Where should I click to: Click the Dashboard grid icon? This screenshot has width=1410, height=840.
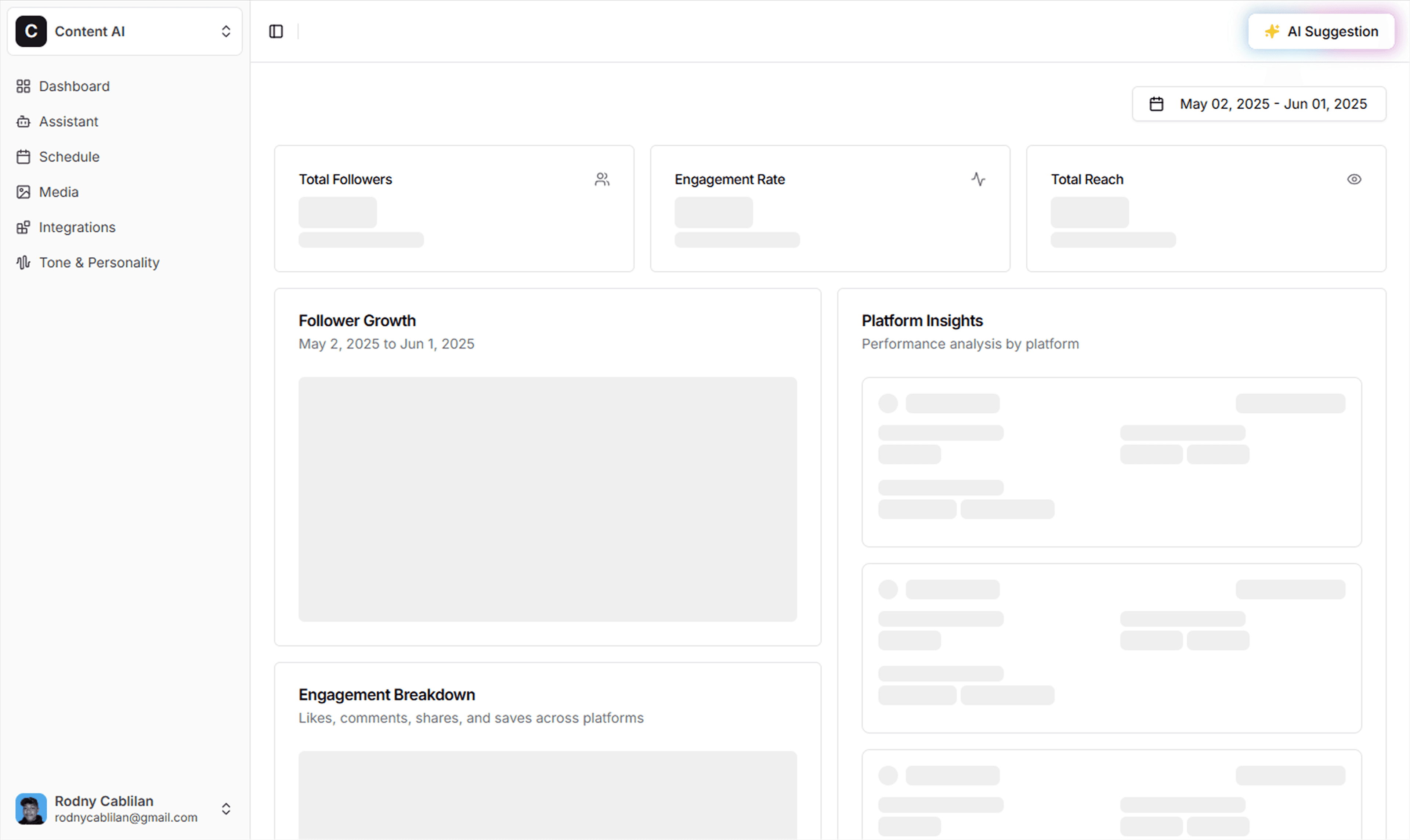click(23, 86)
